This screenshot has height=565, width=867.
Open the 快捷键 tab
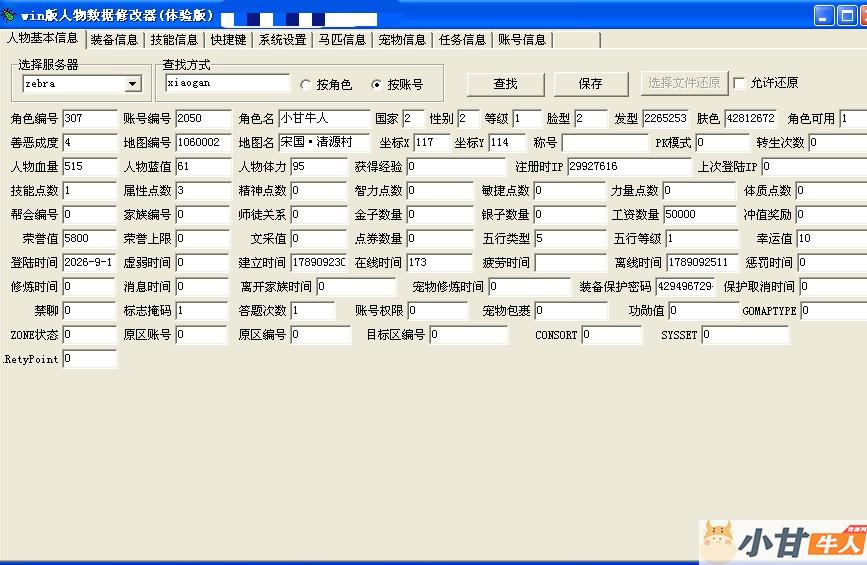point(228,40)
